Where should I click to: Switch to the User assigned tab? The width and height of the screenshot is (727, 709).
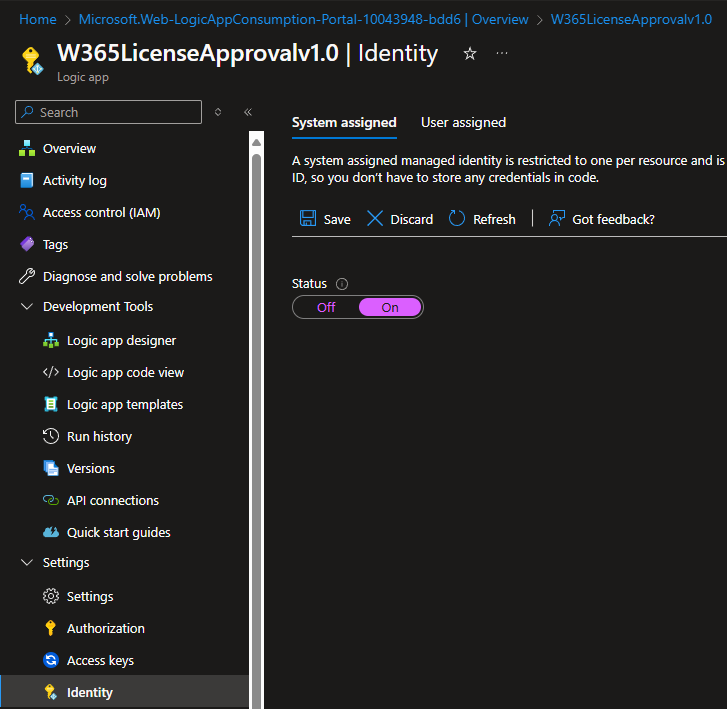point(463,122)
